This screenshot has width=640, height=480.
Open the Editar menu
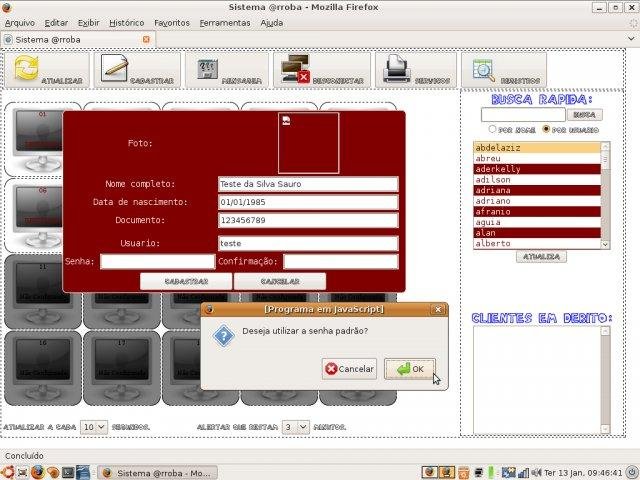tap(56, 23)
